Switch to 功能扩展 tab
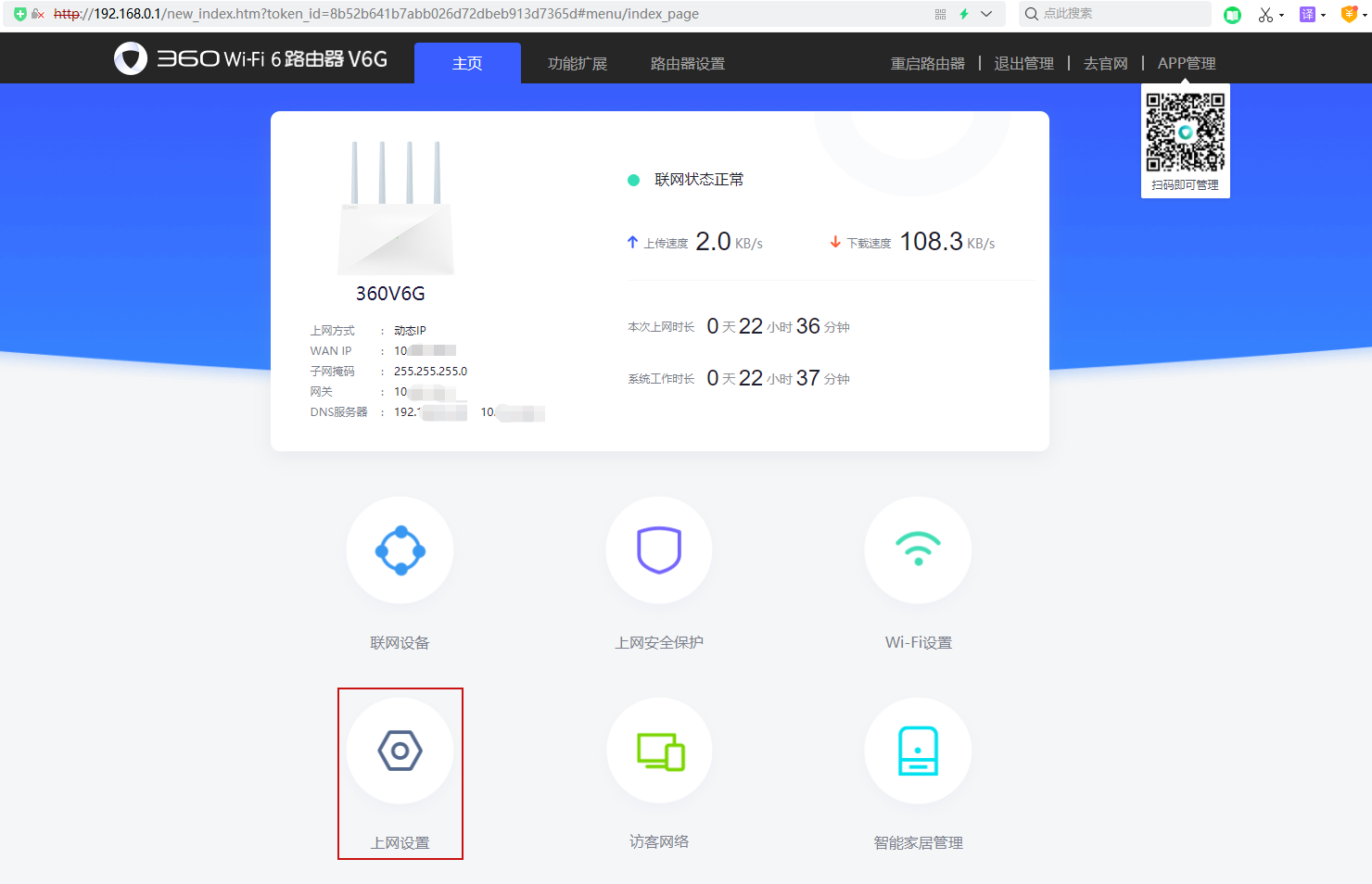 pos(577,63)
